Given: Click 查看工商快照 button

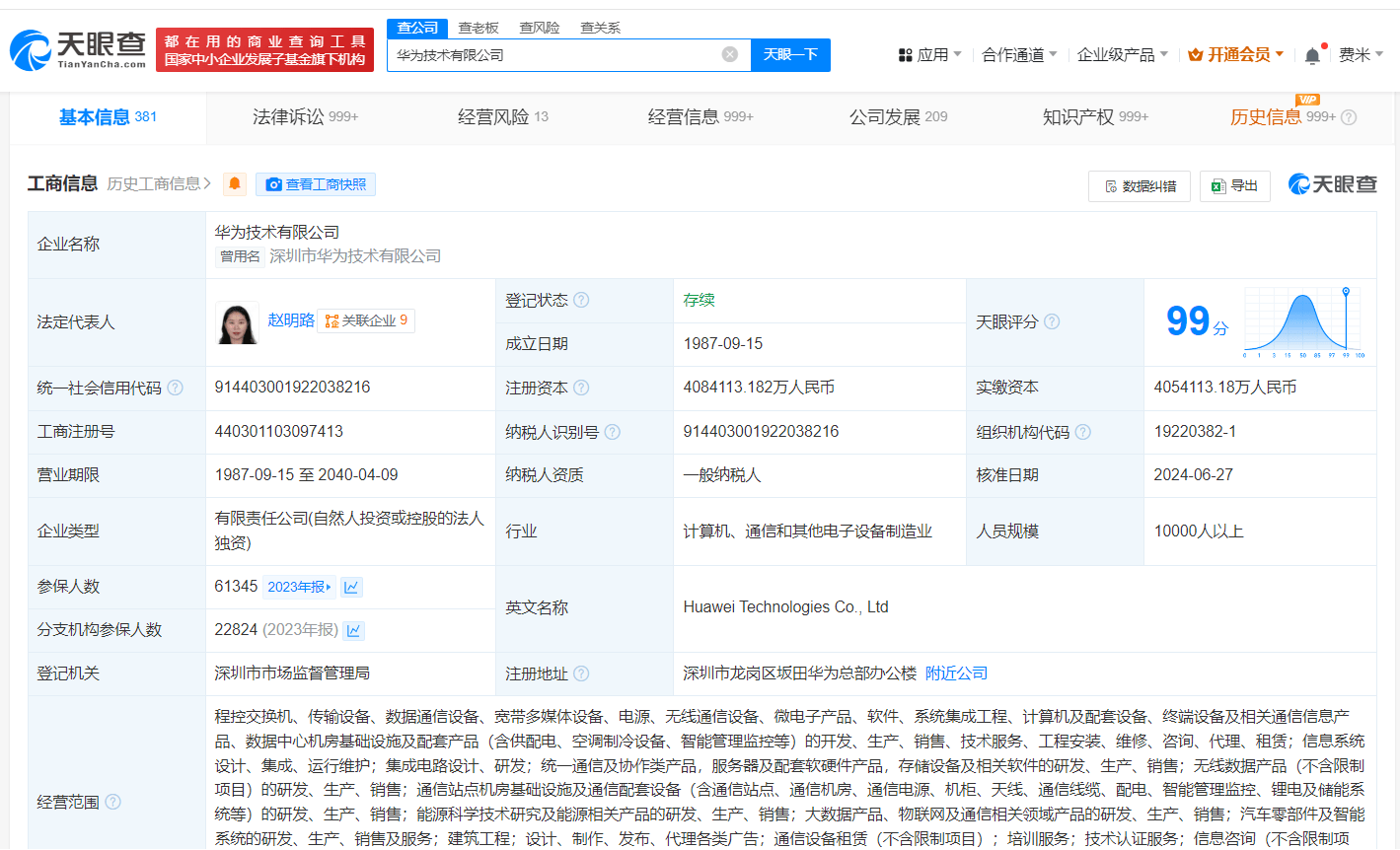Looking at the screenshot, I should tap(316, 184).
